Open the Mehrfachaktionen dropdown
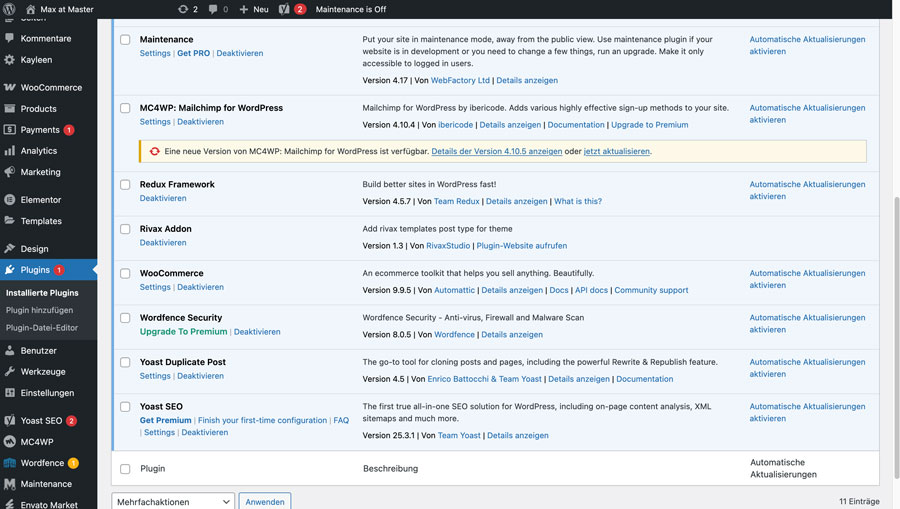Image resolution: width=900 pixels, height=509 pixels. click(x=173, y=502)
